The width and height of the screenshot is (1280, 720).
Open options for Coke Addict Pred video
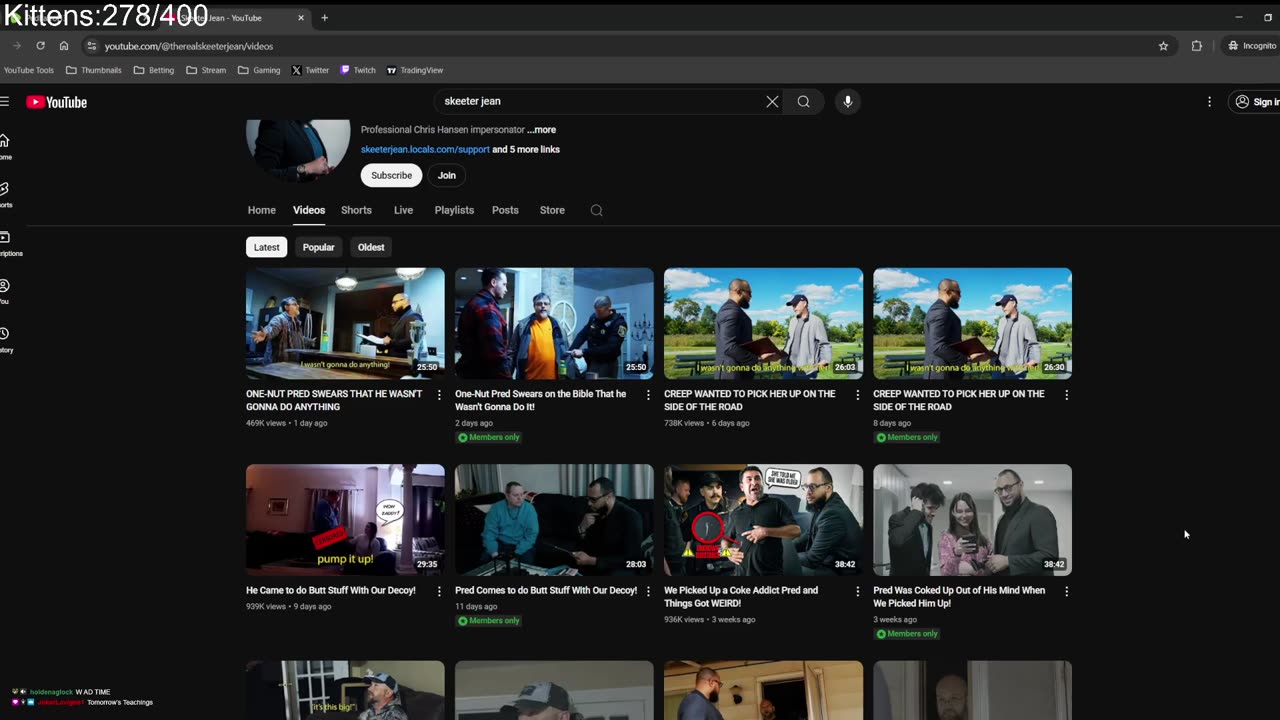coord(856,592)
